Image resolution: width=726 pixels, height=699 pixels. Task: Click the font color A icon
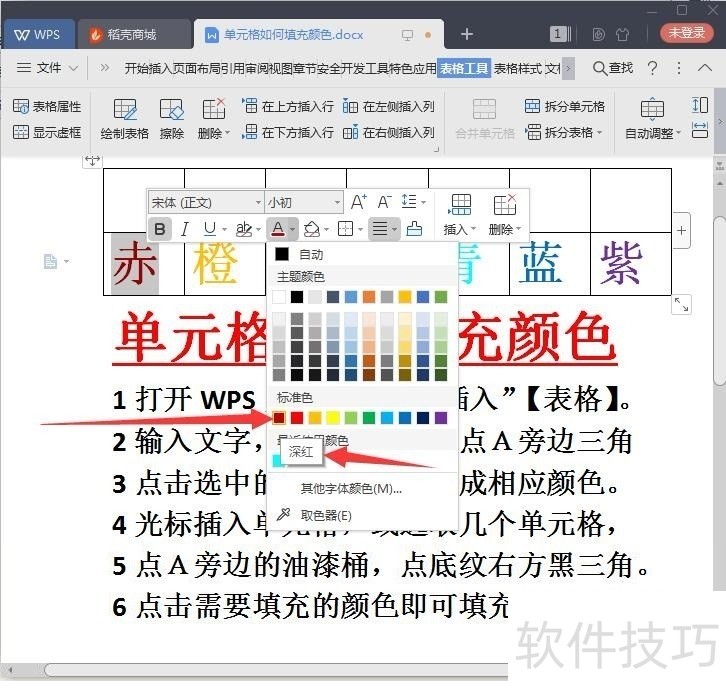pyautogui.click(x=277, y=229)
